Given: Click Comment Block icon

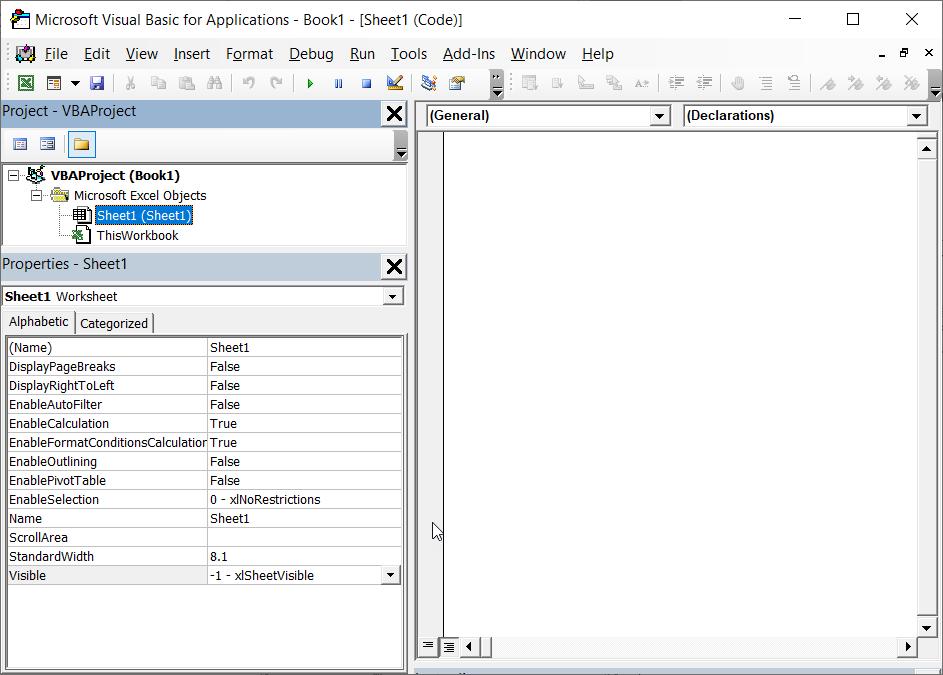Looking at the screenshot, I should click(x=766, y=83).
